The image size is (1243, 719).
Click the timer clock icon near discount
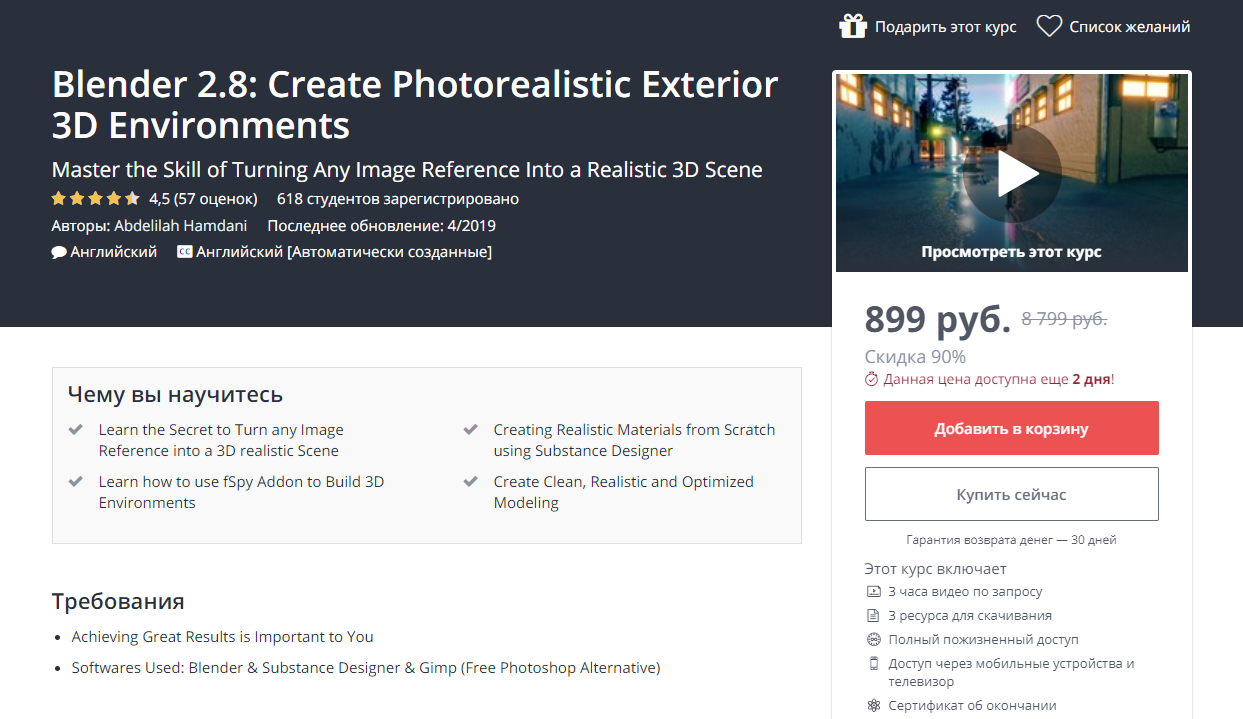(872, 379)
